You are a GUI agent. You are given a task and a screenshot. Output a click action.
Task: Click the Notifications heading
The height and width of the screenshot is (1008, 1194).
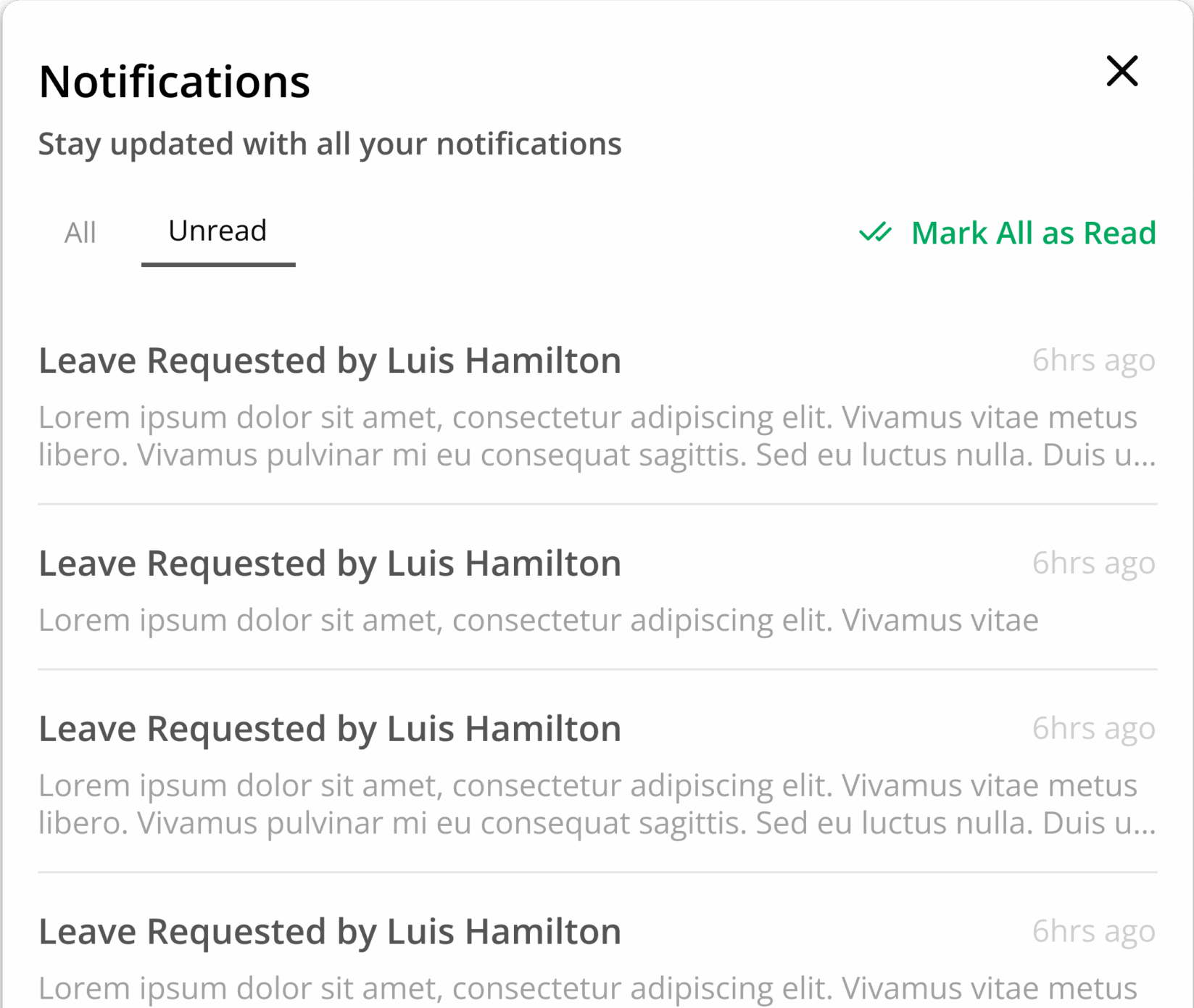tap(174, 81)
